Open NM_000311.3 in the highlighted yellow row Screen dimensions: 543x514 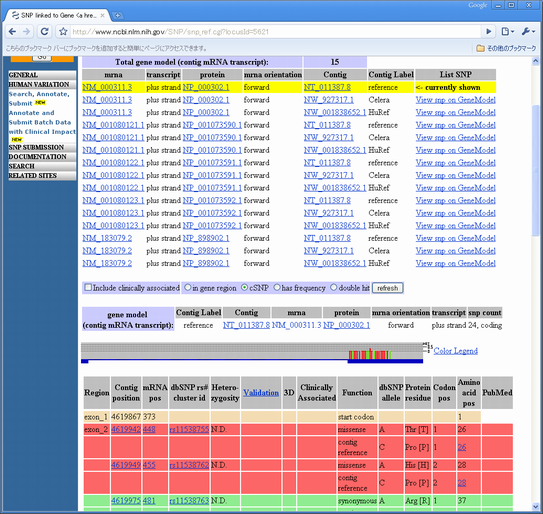coord(107,87)
